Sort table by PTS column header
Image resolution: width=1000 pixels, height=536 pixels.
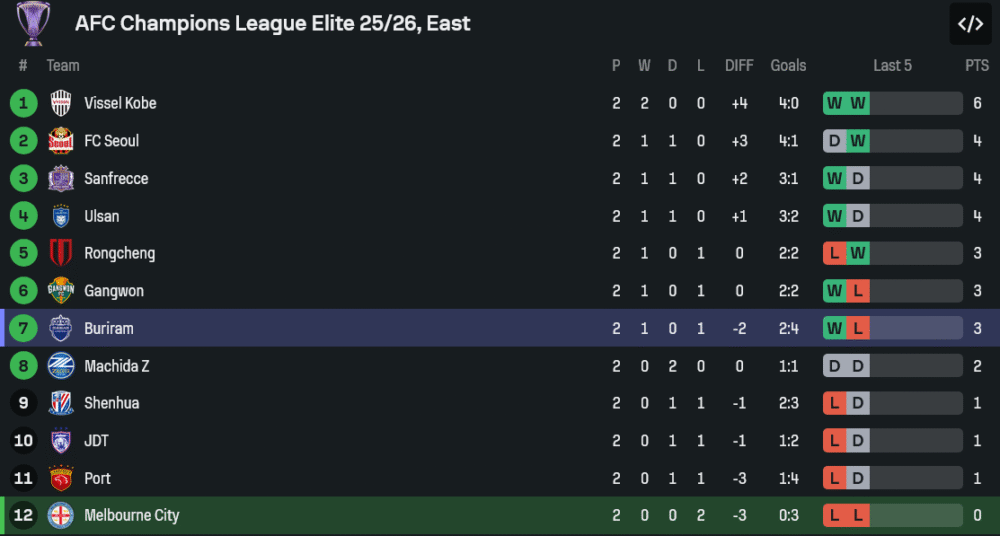pos(977,65)
